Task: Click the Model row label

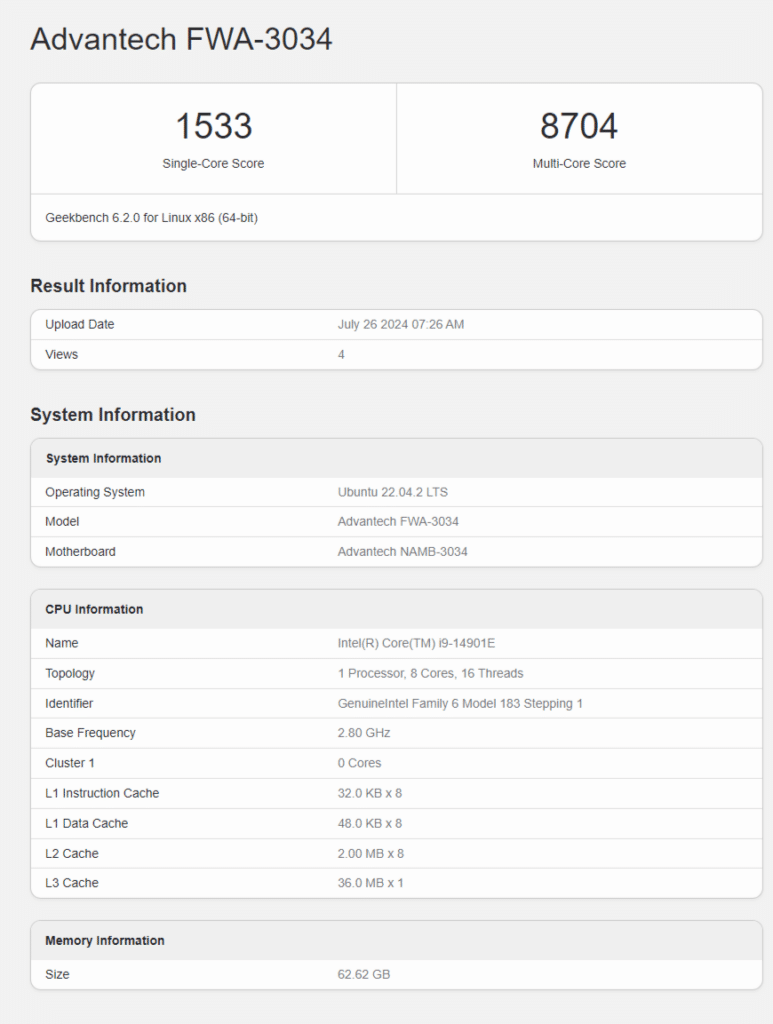Action: pyautogui.click(x=62, y=521)
